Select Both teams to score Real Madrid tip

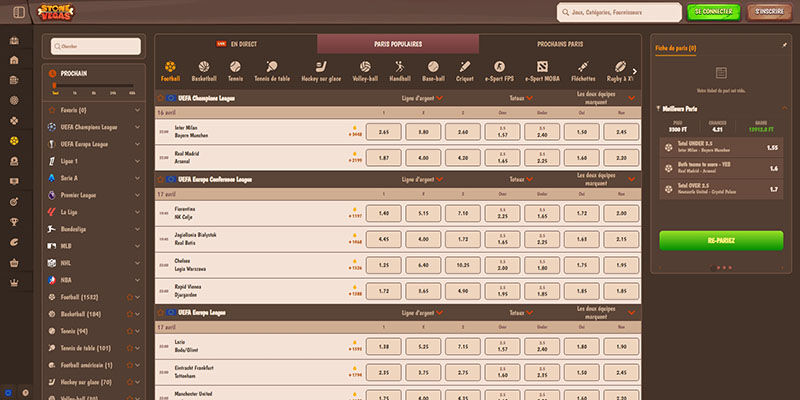coord(721,168)
